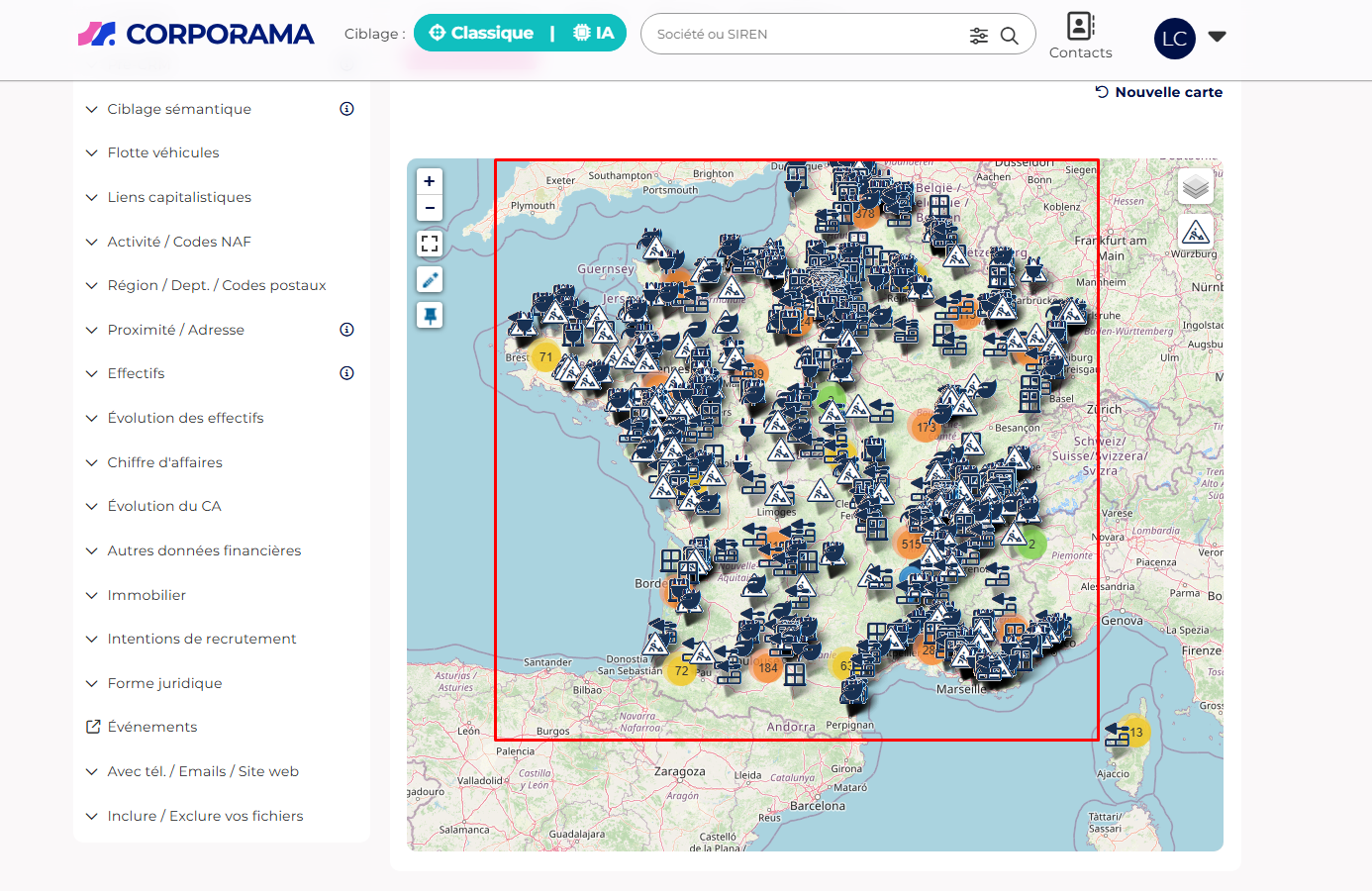The image size is (1372, 896).
Task: Open search filter settings icon
Action: pos(978,36)
